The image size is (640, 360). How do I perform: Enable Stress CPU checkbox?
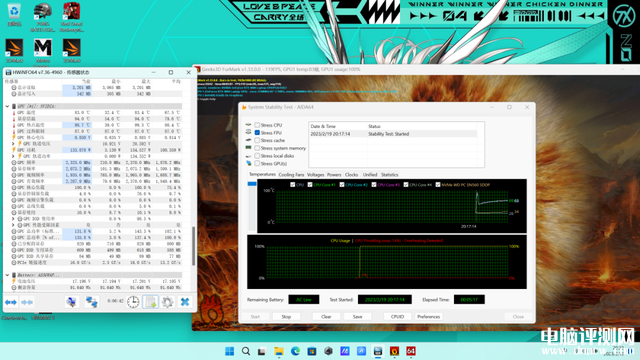(x=257, y=125)
